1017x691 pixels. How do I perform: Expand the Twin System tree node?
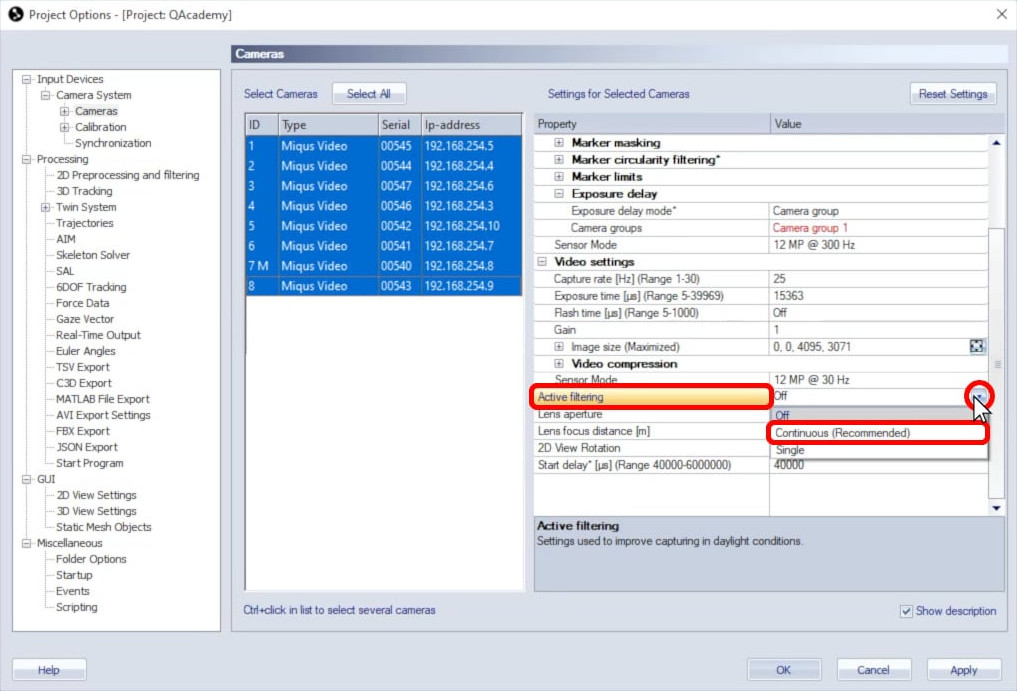coord(46,207)
